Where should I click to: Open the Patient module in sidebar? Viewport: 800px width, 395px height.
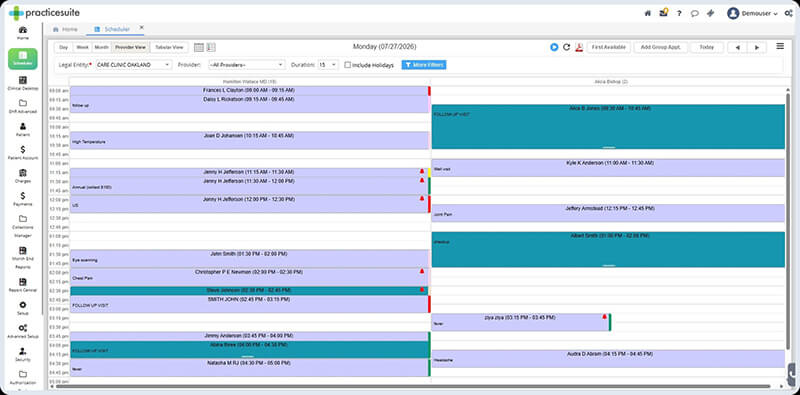(x=22, y=130)
